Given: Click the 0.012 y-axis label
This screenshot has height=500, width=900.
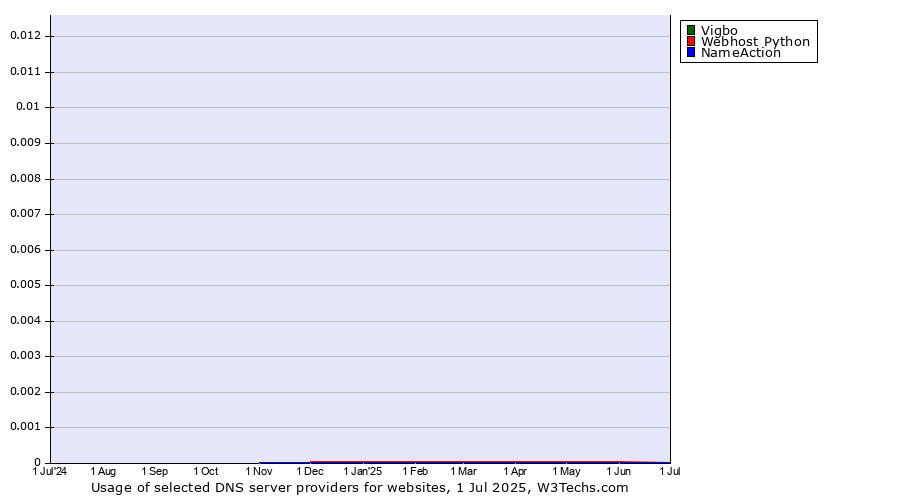Looking at the screenshot, I should tap(26, 36).
